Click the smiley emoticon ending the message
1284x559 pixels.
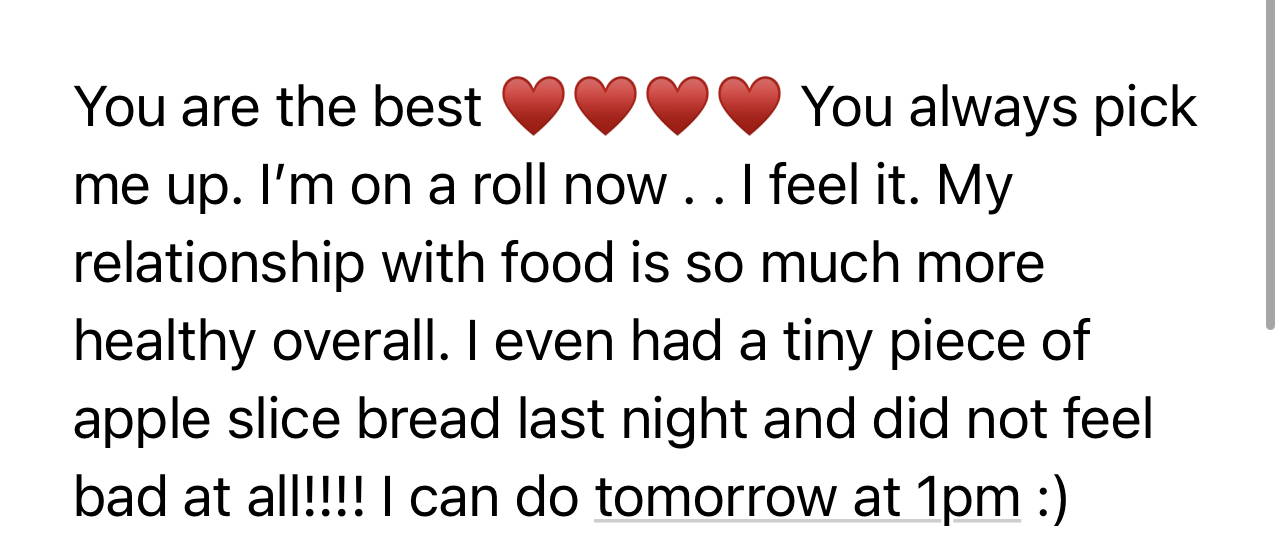(x=1050, y=497)
